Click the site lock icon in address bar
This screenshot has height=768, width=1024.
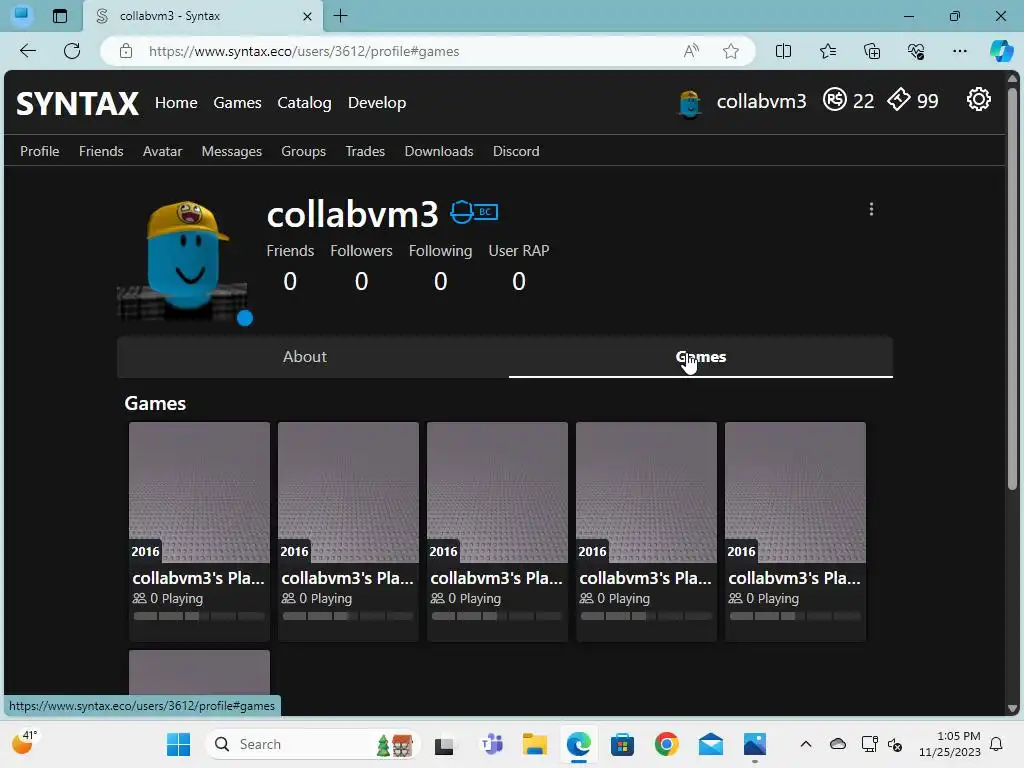click(x=126, y=51)
